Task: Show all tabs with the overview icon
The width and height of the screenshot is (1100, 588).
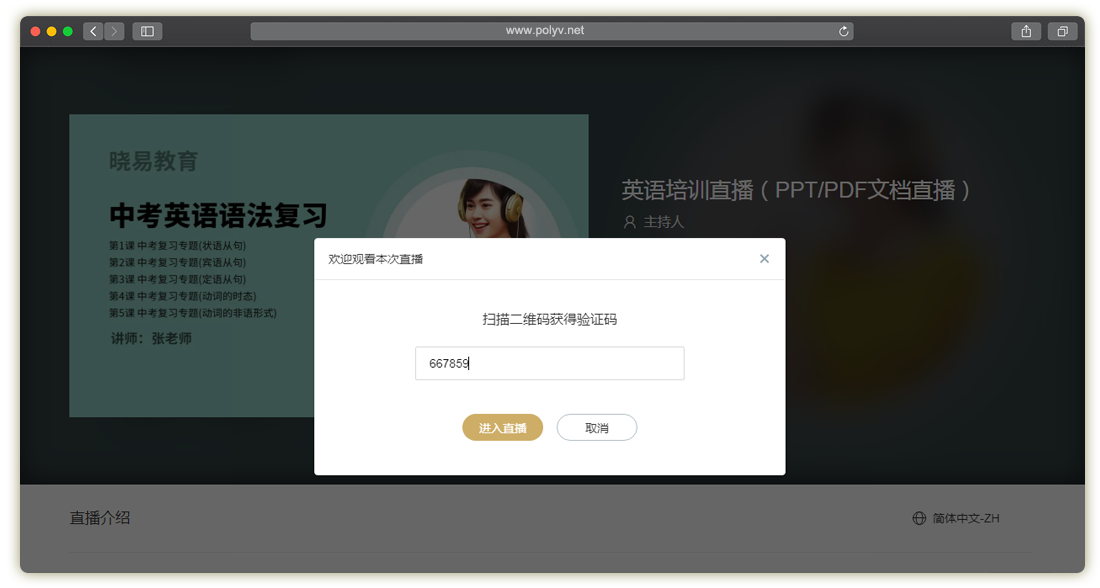Action: [1062, 31]
